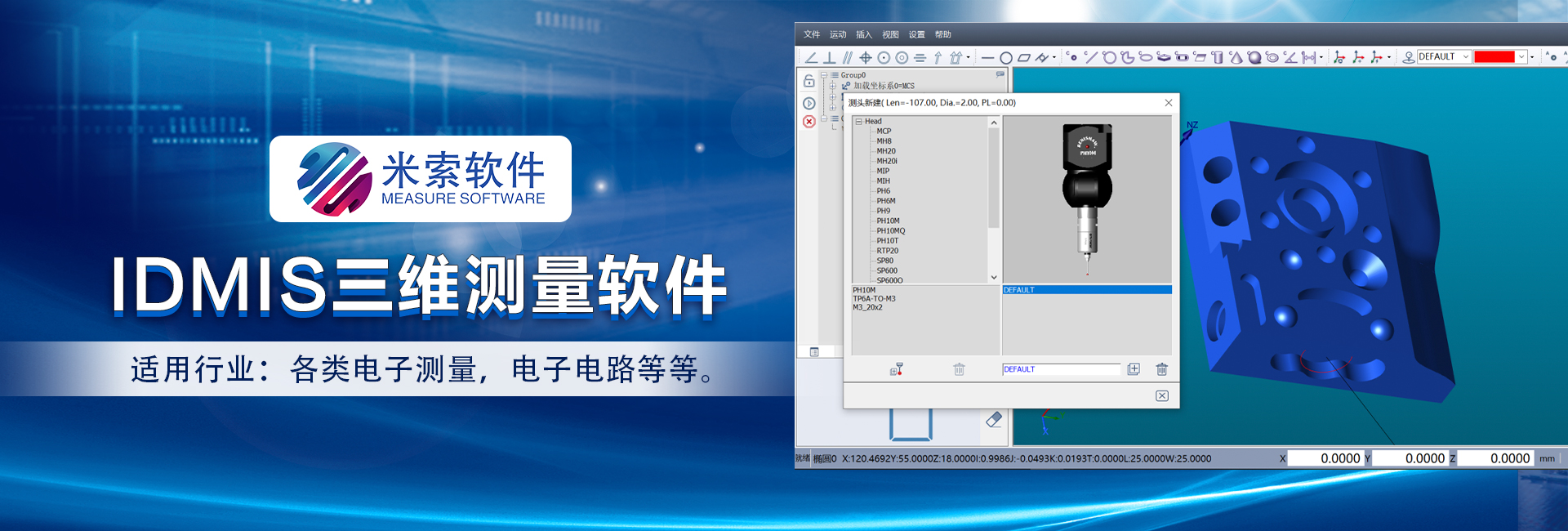
Task: Open the form tolerance overflow arrow
Action: 1054,57
